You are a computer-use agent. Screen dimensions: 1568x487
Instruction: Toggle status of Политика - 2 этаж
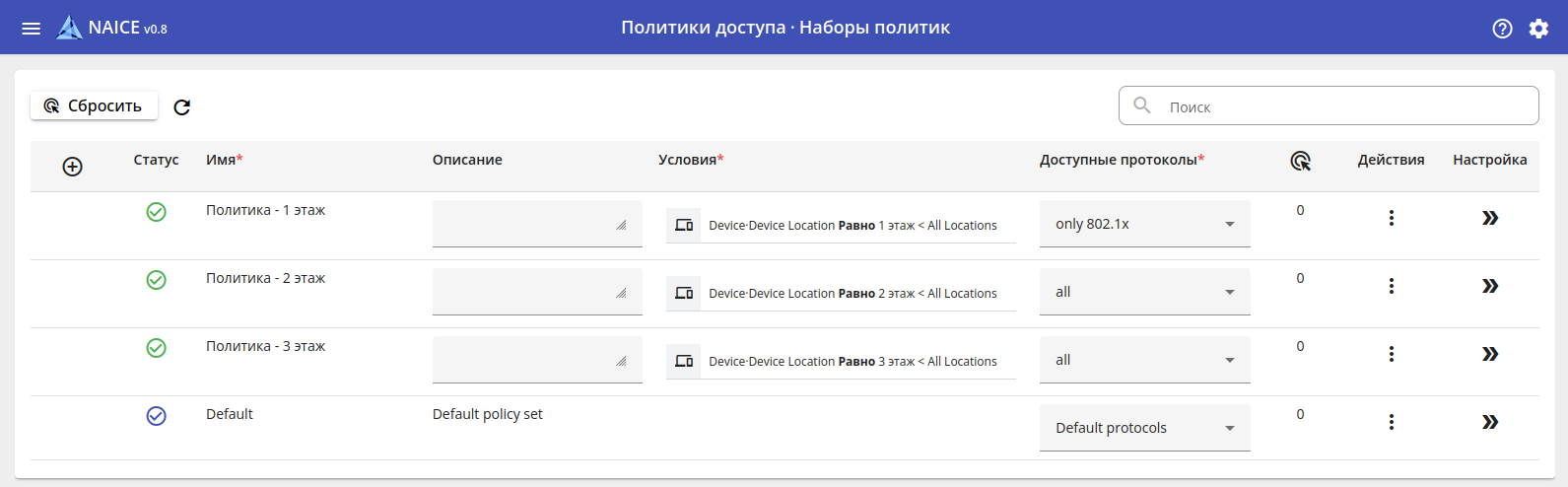click(x=156, y=280)
